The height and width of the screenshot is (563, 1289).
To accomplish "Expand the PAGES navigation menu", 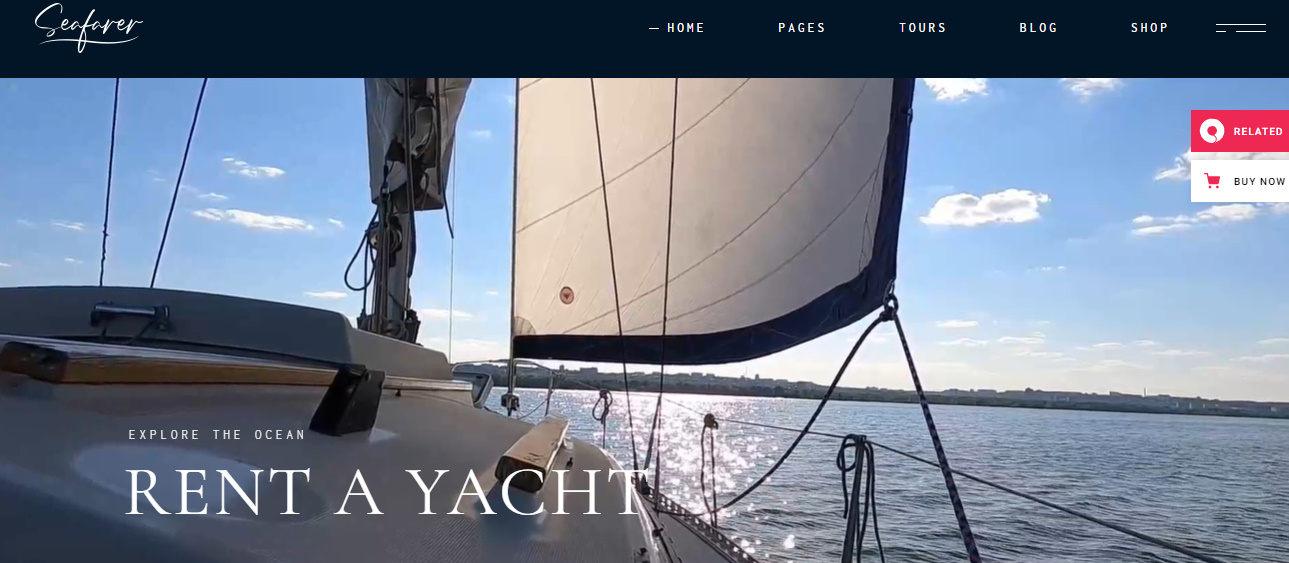I will tap(802, 28).
